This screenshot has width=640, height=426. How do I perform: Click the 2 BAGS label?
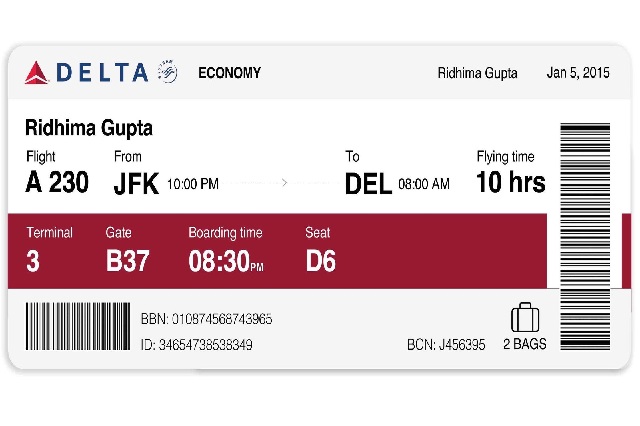click(524, 344)
